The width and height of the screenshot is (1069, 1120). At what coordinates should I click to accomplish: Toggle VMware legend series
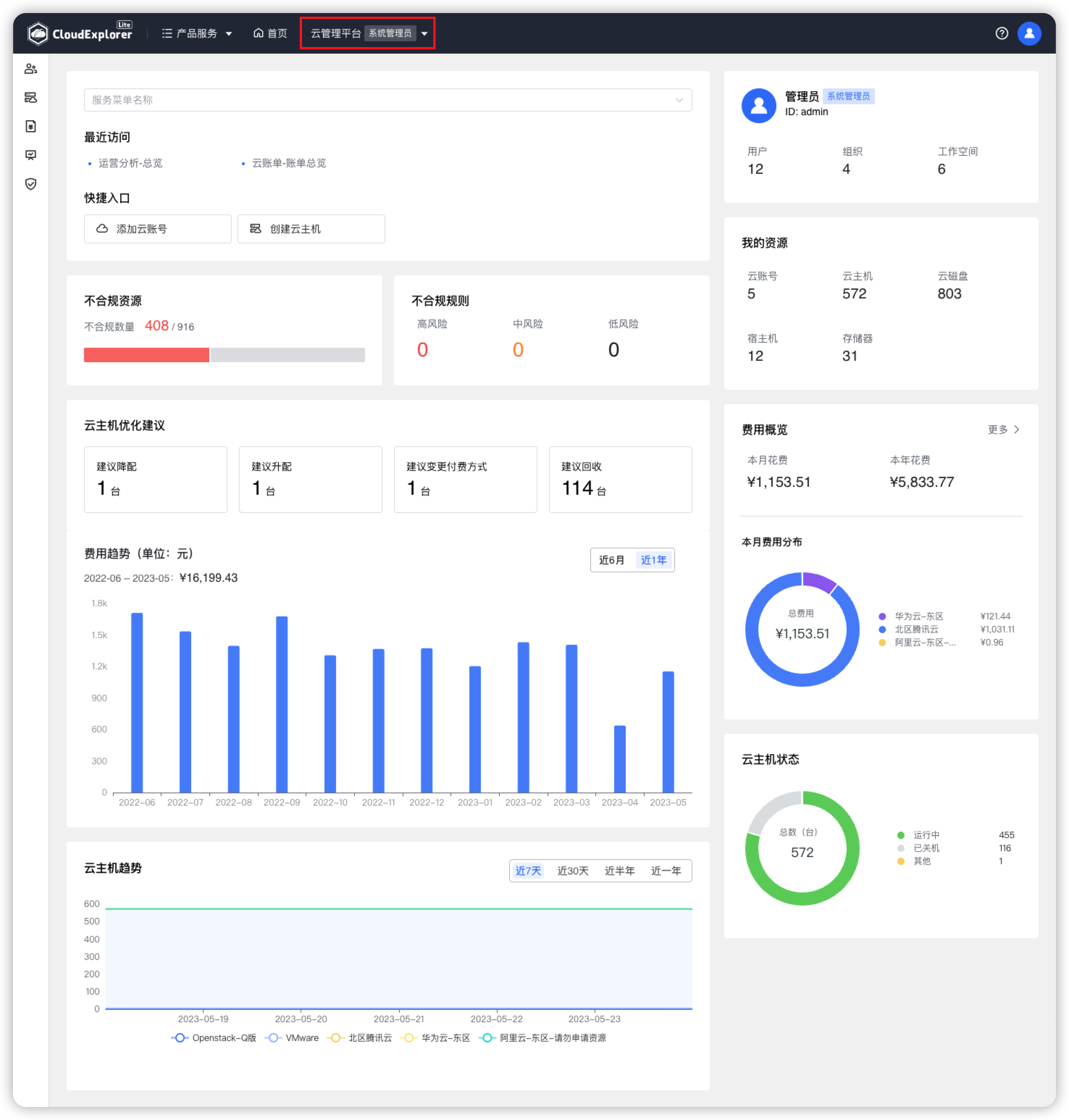click(x=292, y=1037)
